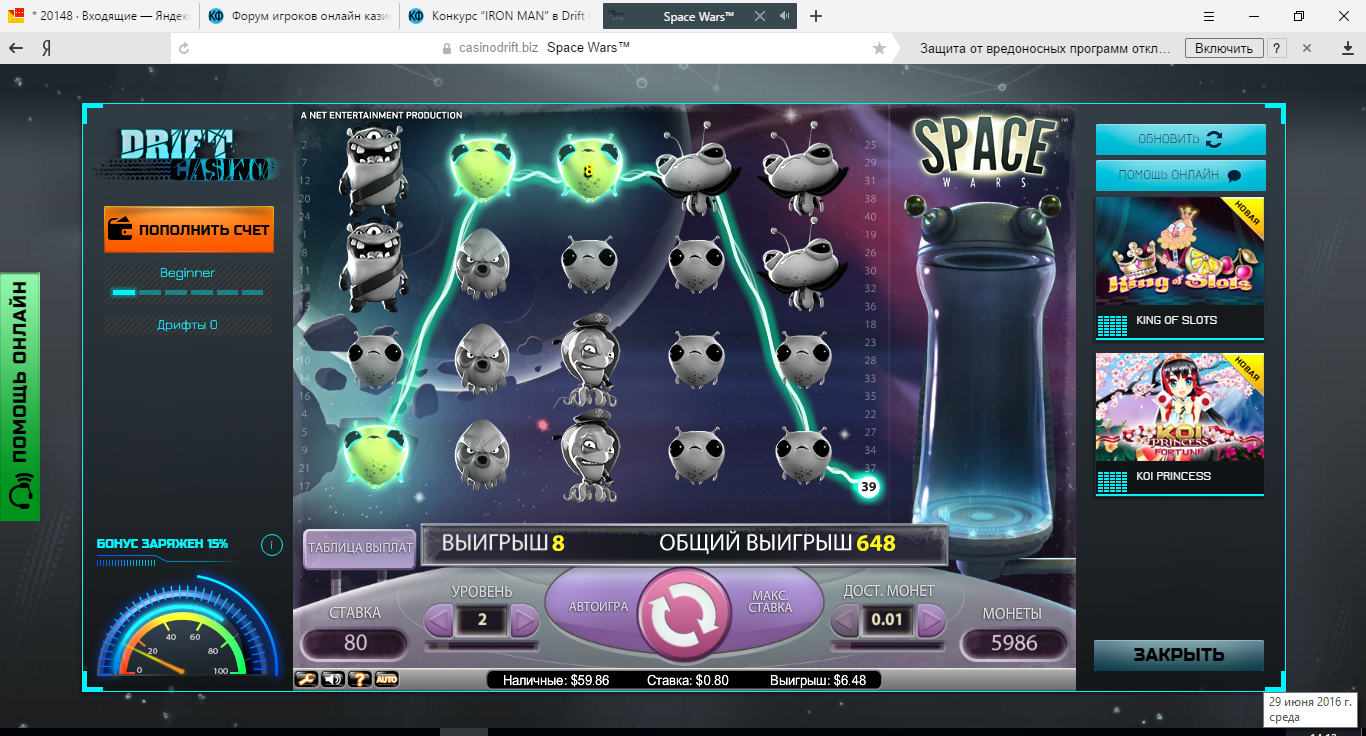Open Таблица Выплат paytable
The image size is (1366, 736).
360,548
